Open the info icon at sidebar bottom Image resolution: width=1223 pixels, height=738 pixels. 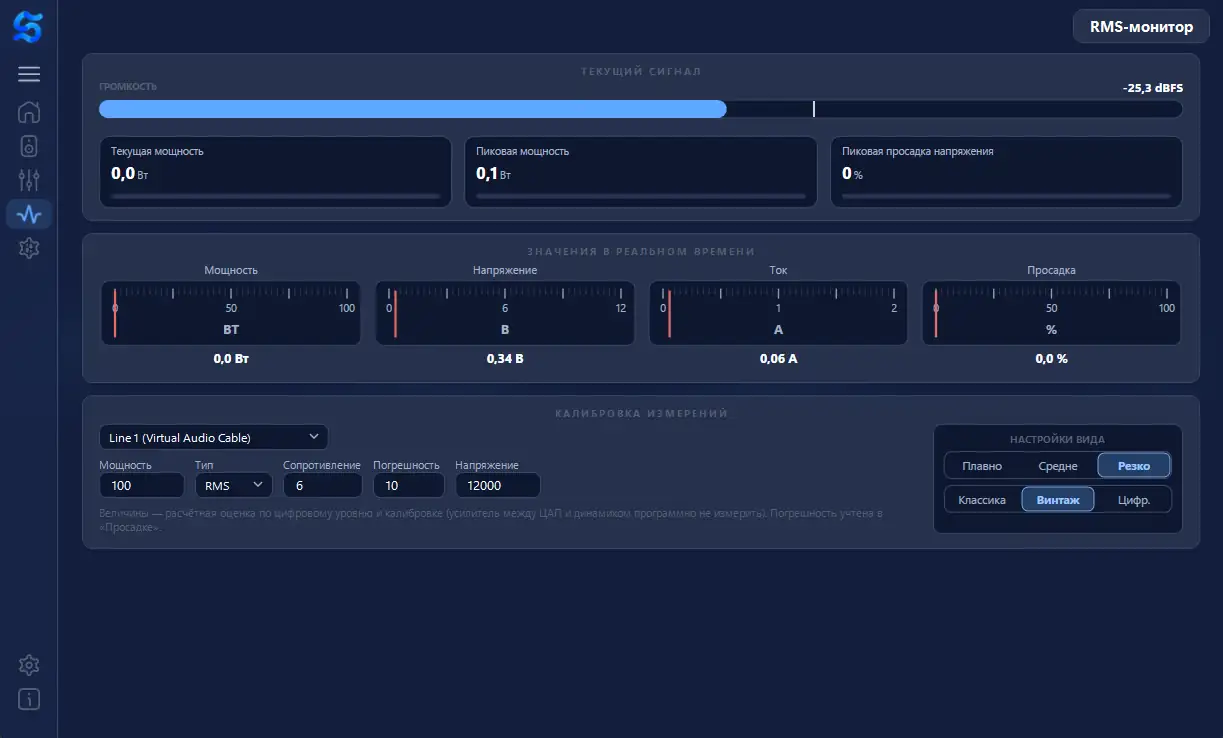(29, 699)
